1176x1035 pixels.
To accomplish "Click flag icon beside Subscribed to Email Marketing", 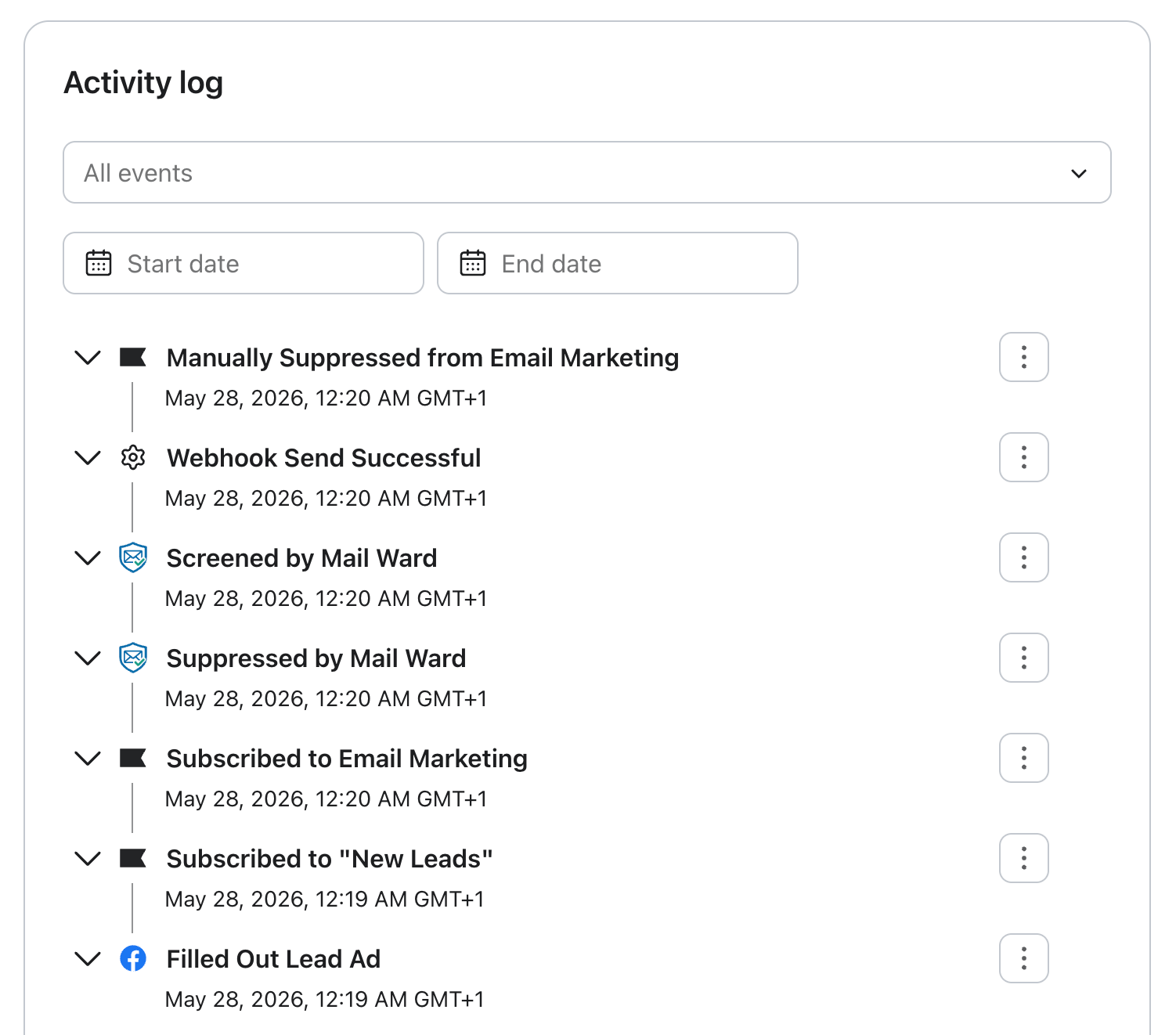I will pos(133,759).
